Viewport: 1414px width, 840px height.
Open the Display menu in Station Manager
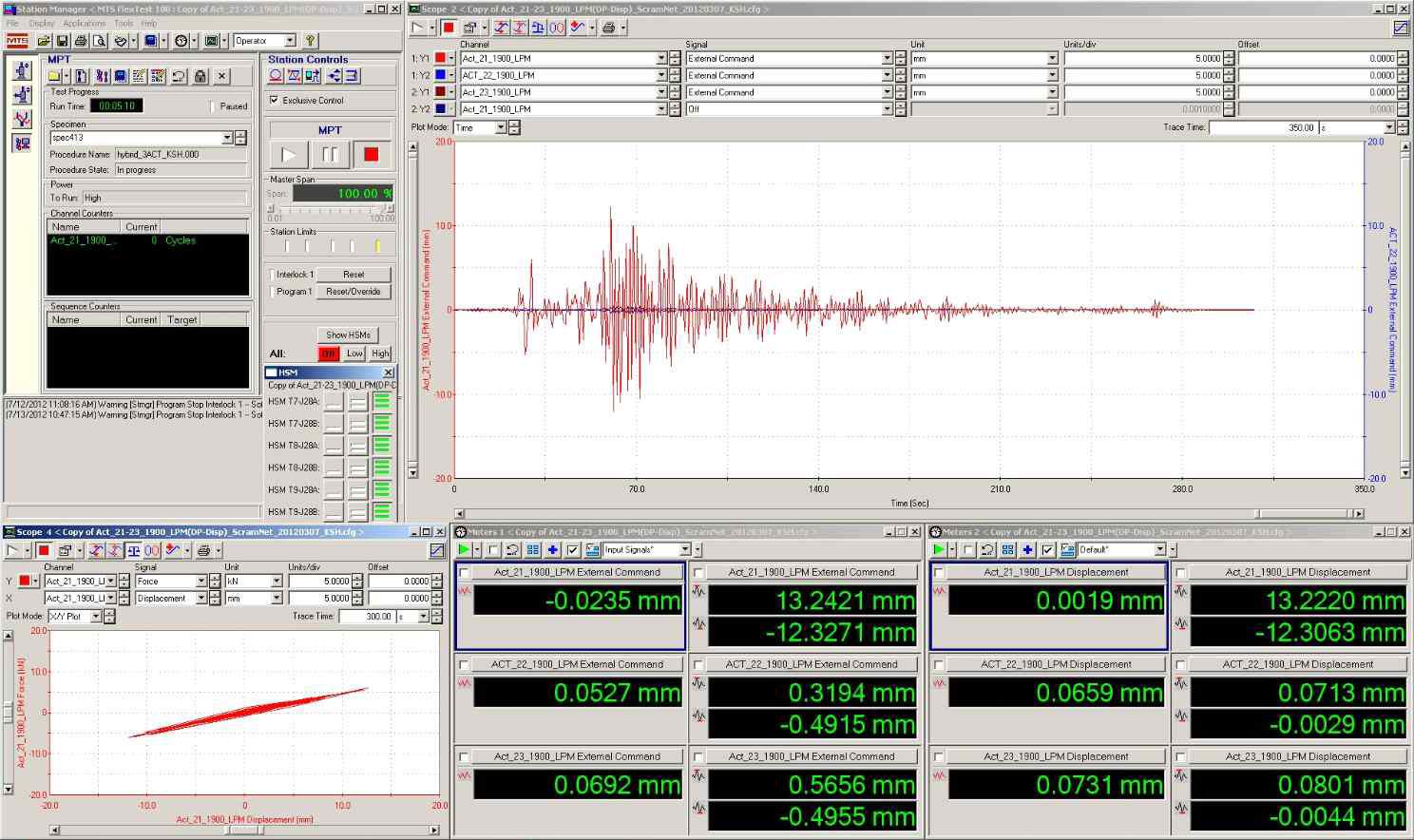pyautogui.click(x=42, y=23)
